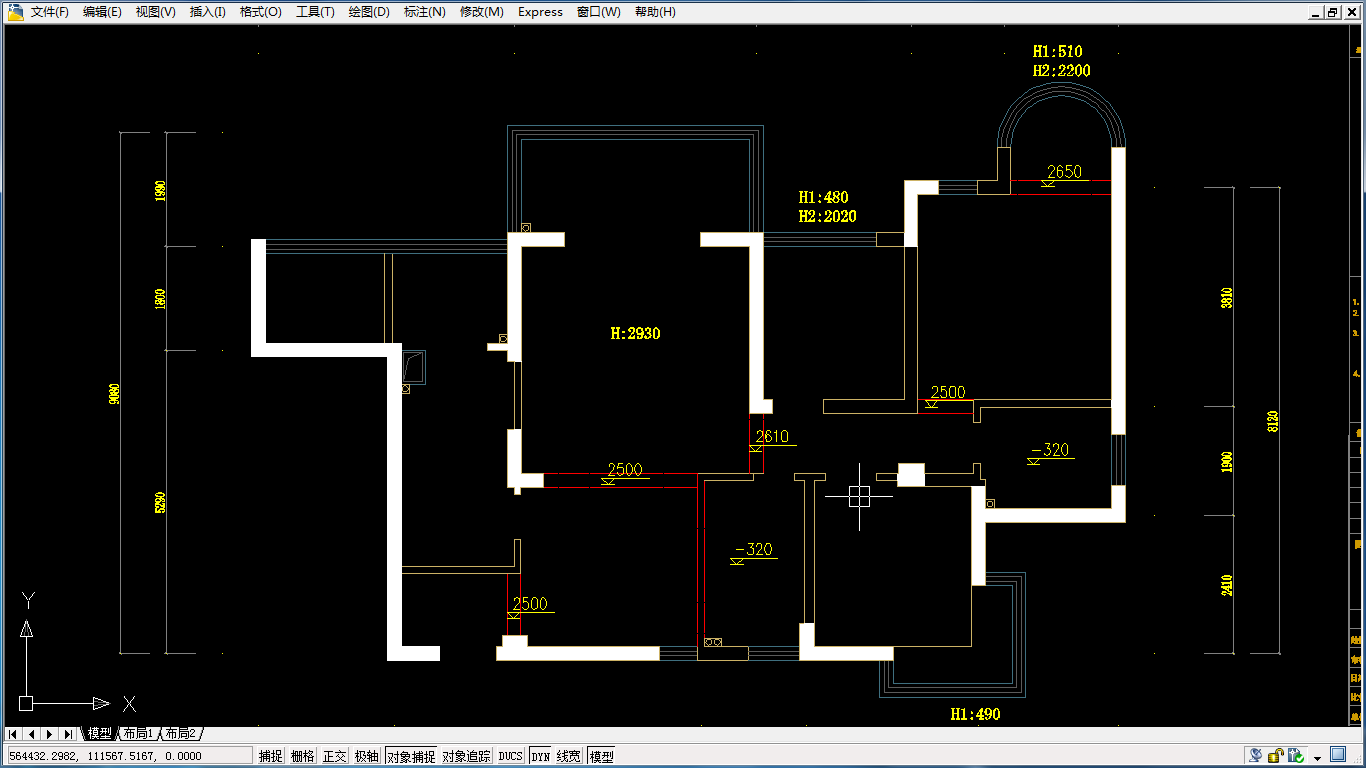Switch to the 模型 layout tab

point(99,734)
